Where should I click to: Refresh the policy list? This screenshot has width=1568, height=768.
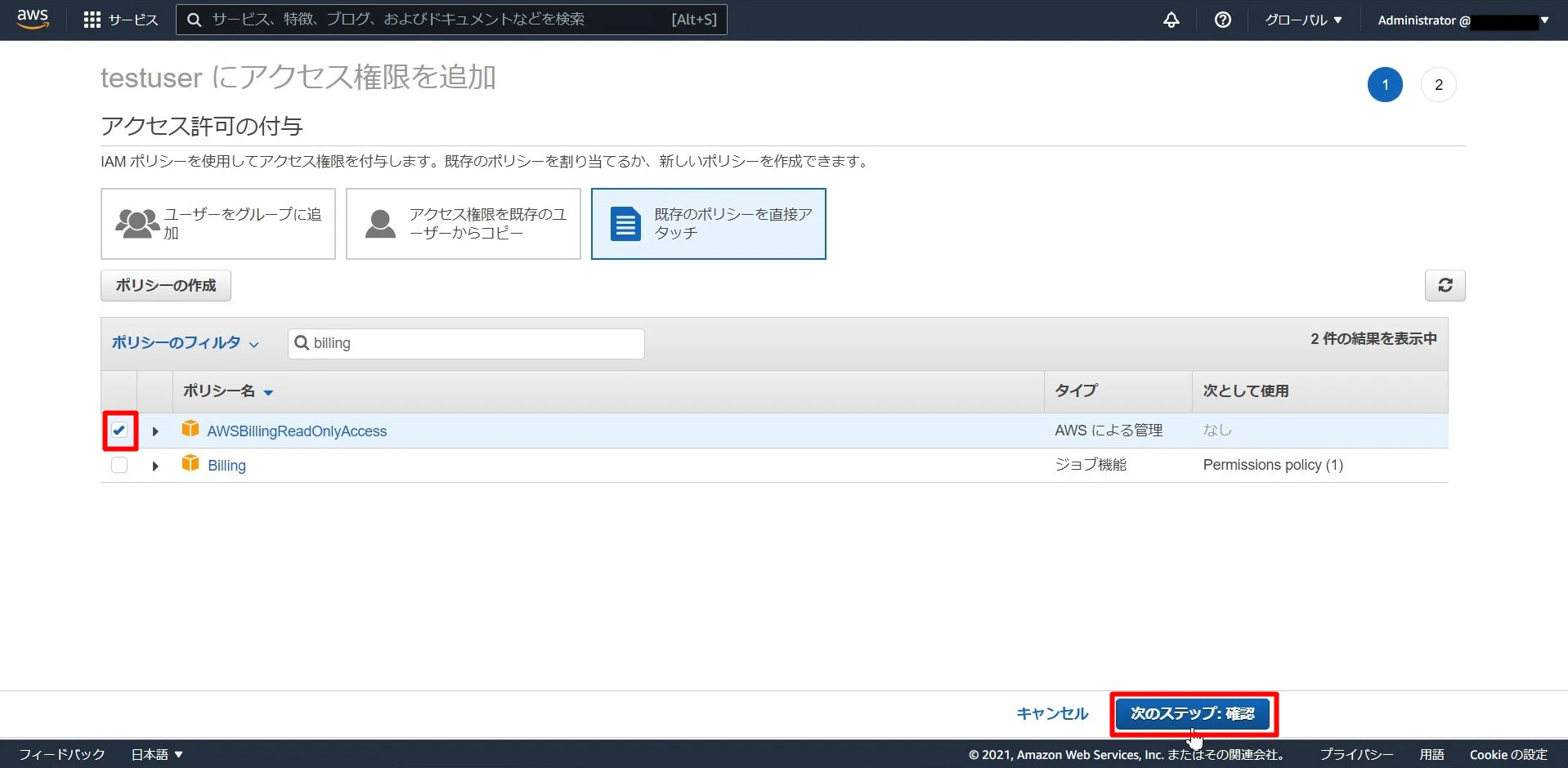[1445, 285]
